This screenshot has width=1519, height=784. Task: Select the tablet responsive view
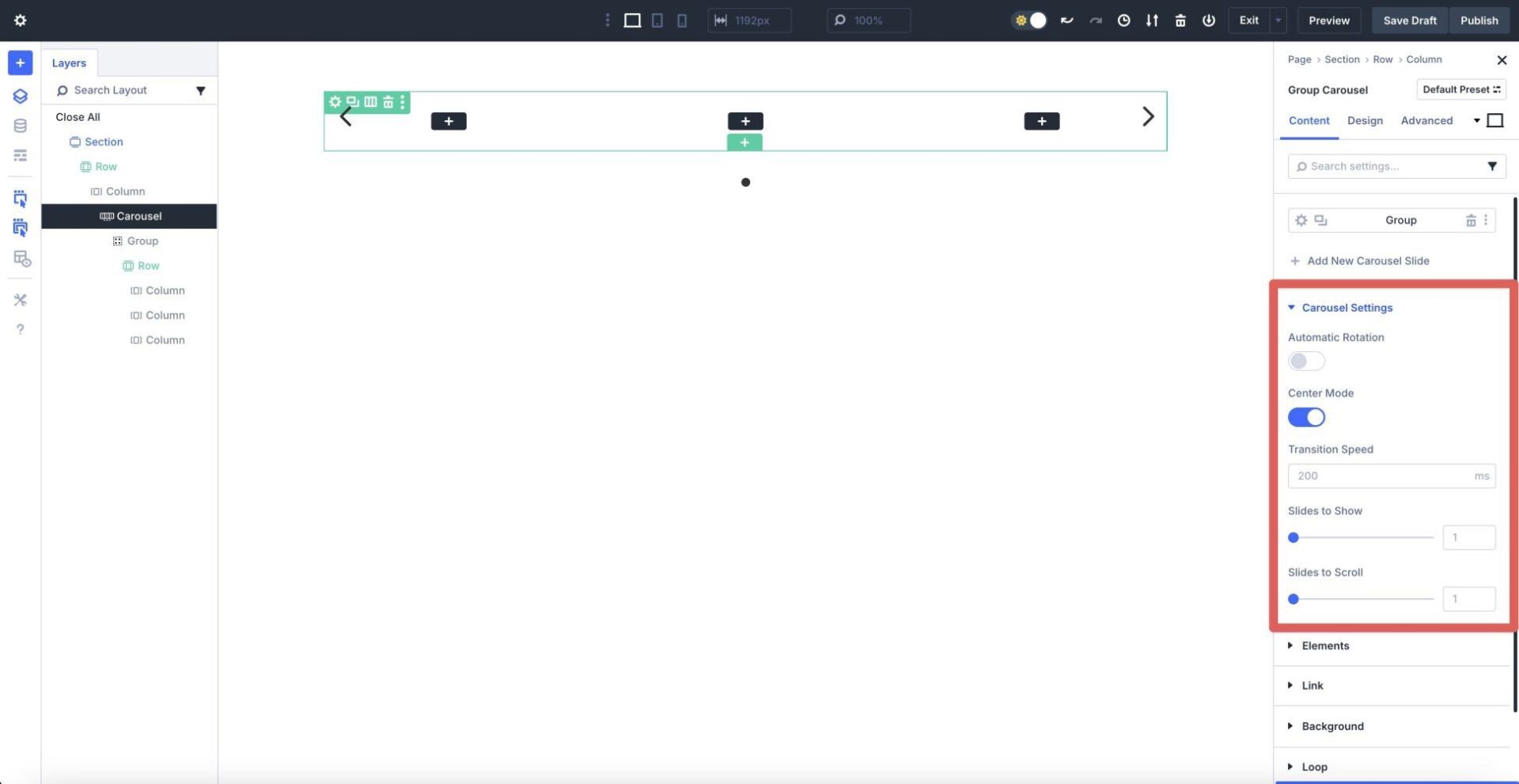click(x=657, y=20)
